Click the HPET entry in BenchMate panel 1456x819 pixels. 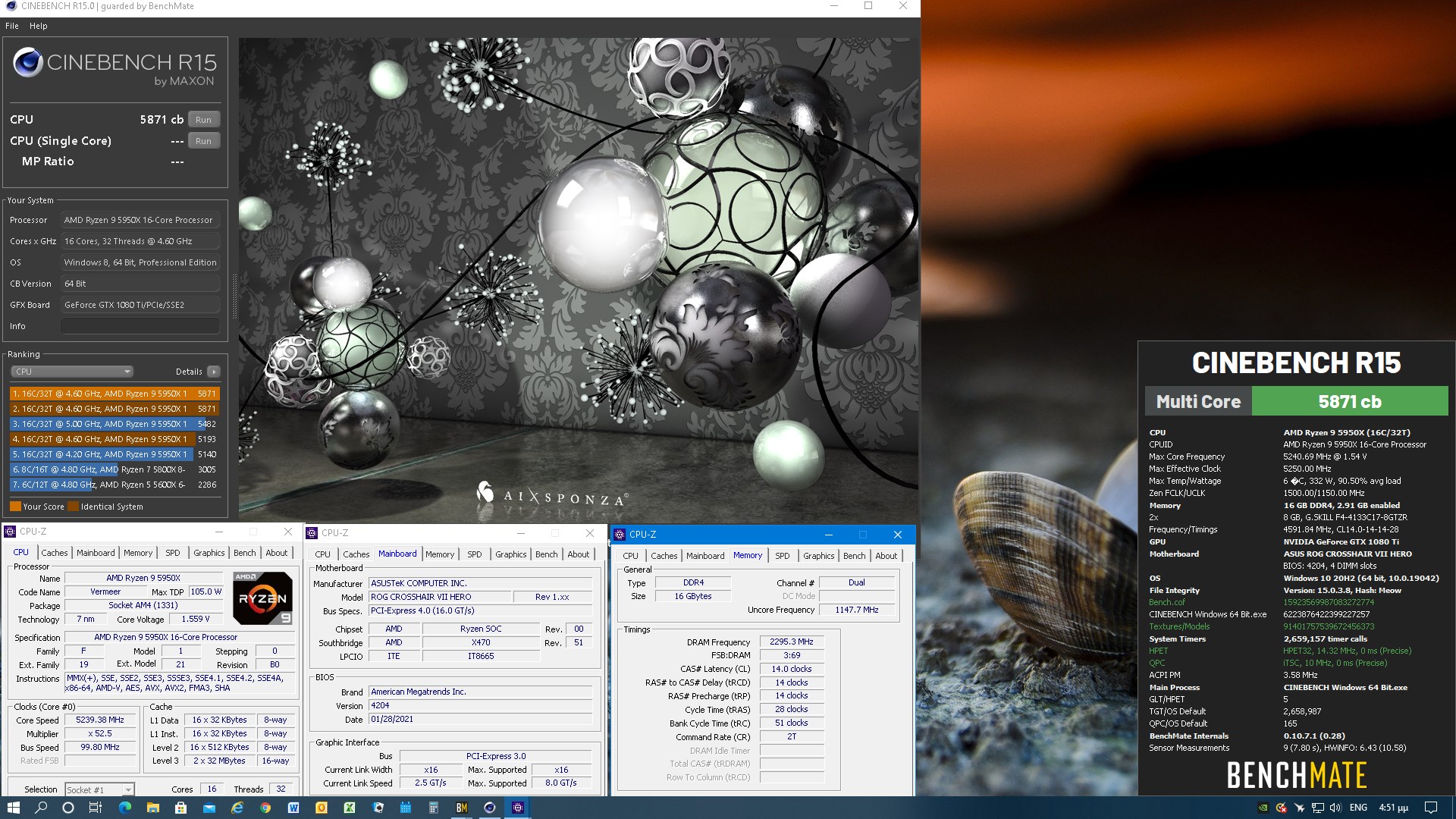tap(1158, 651)
